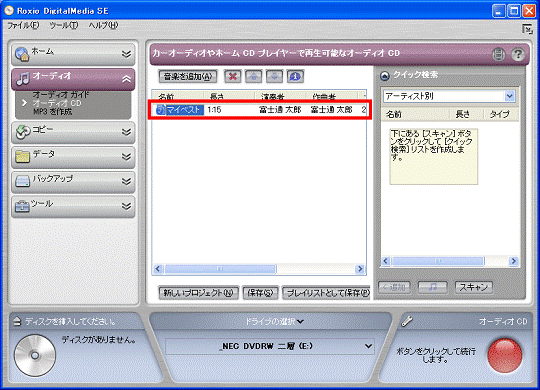The image size is (540, 390).
Task: Click quick search horizontal scrollbar thumb
Action: (x=438, y=261)
